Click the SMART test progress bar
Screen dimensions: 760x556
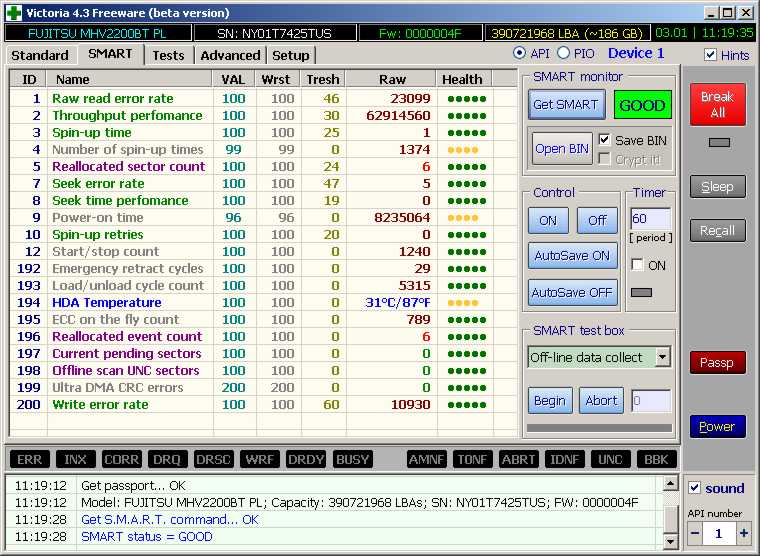tap(600, 428)
